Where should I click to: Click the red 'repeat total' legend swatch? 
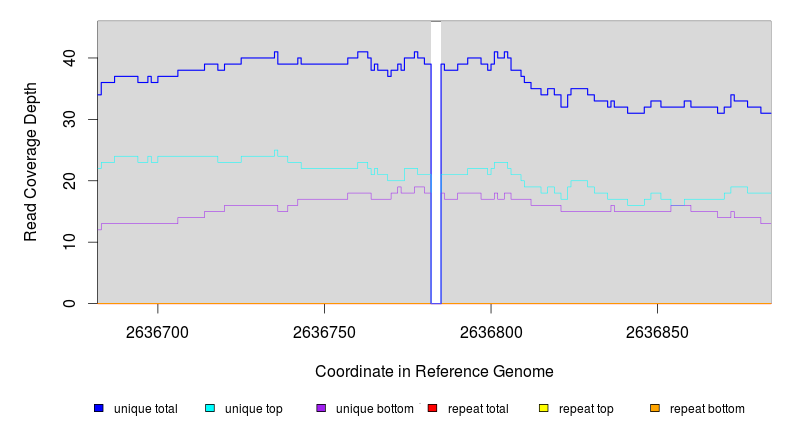(433, 408)
